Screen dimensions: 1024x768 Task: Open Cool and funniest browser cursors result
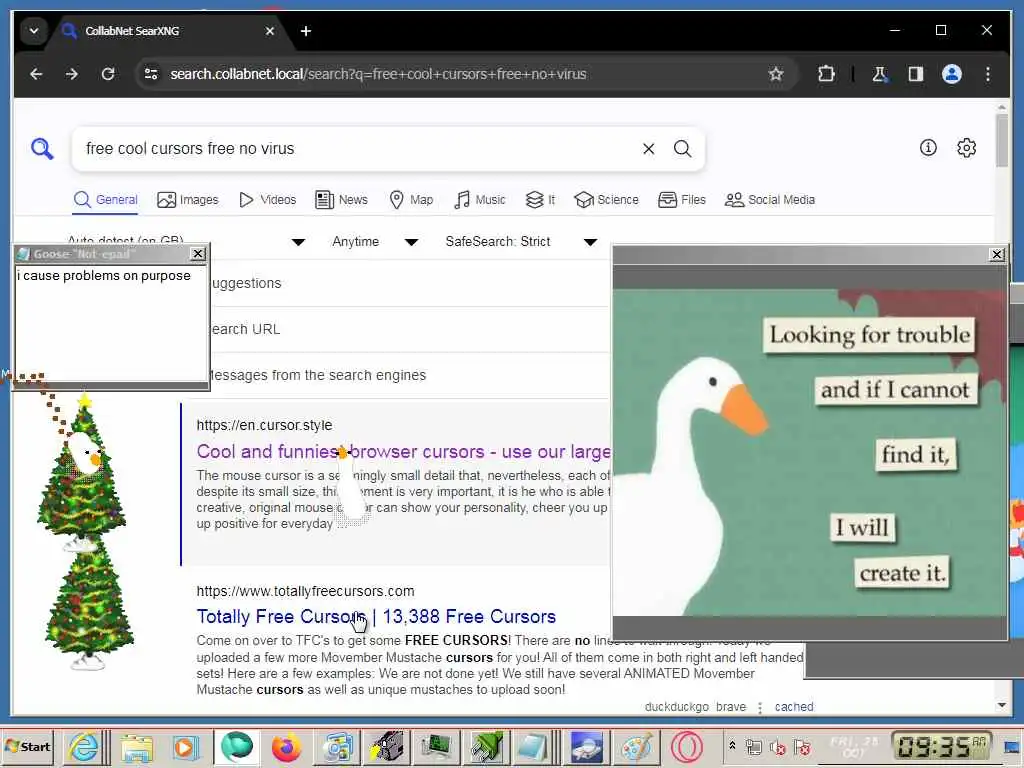click(404, 451)
